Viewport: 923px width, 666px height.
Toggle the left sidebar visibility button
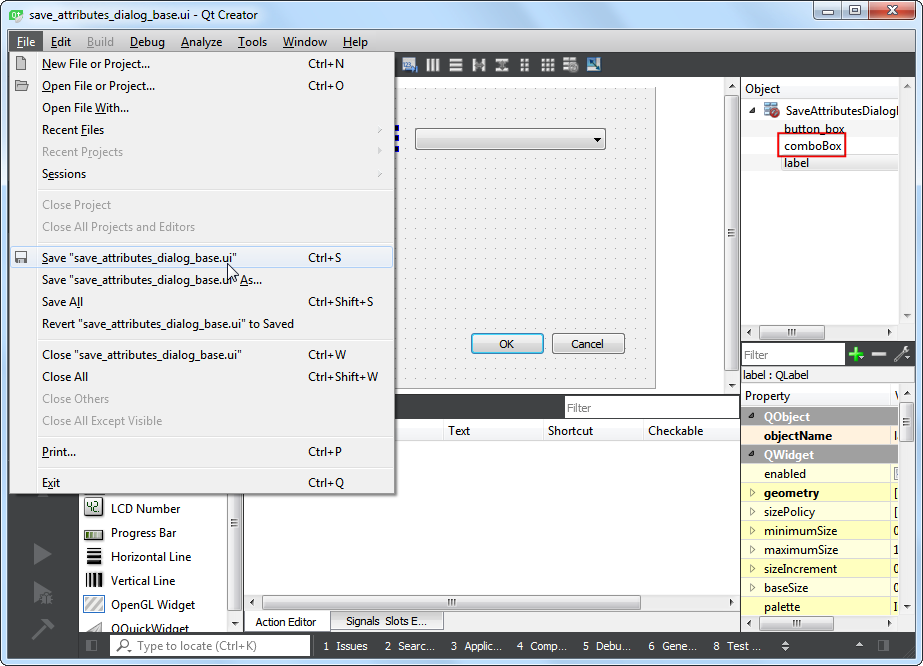tap(92, 646)
